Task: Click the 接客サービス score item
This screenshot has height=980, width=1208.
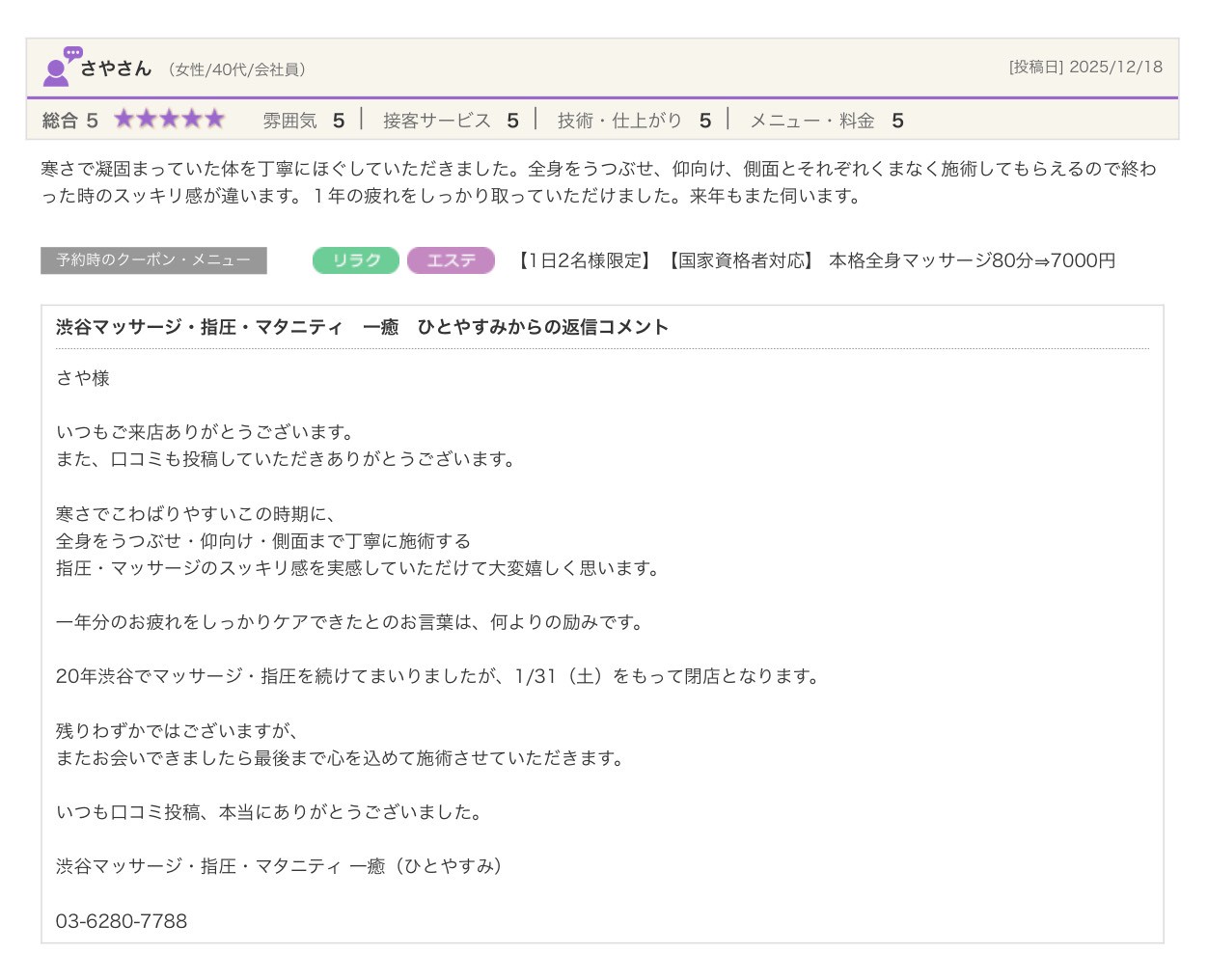Action: [451, 121]
